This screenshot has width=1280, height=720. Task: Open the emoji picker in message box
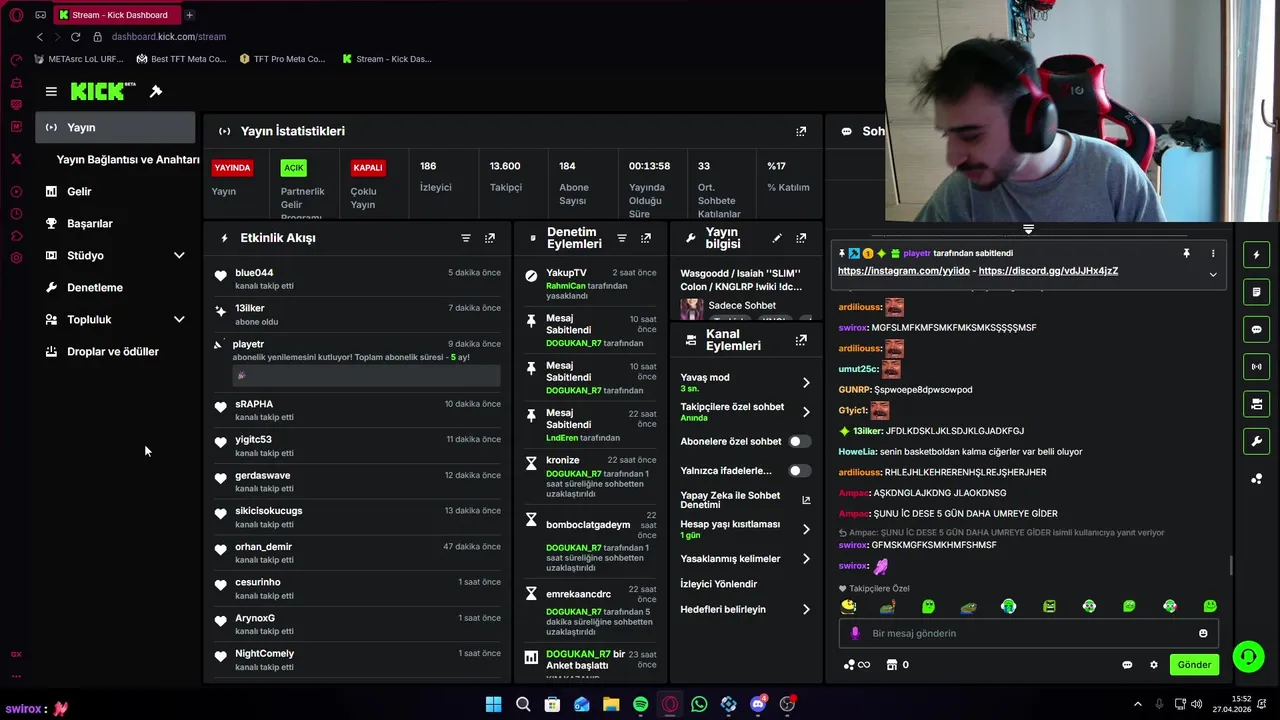pos(1203,633)
